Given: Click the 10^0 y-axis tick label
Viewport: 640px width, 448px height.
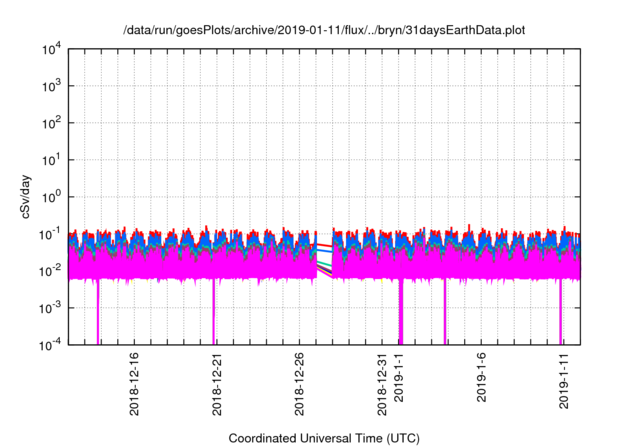Looking at the screenshot, I should [x=51, y=197].
